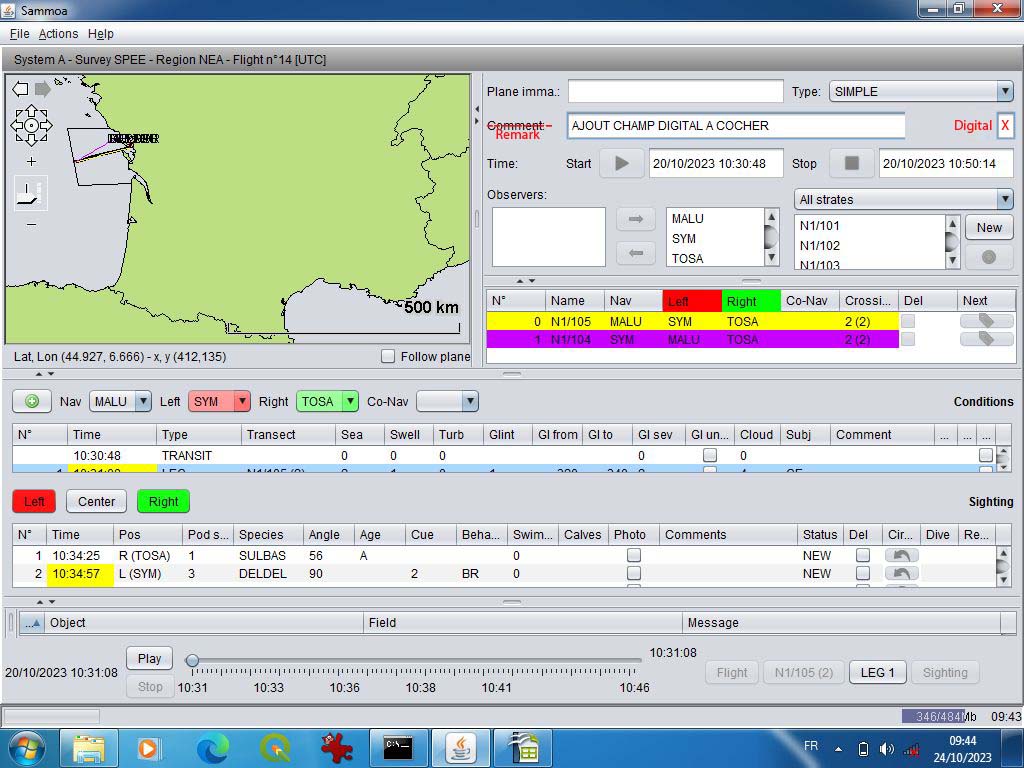
Task: Toggle Del checkbox for DELDEL sighting
Action: click(x=863, y=573)
